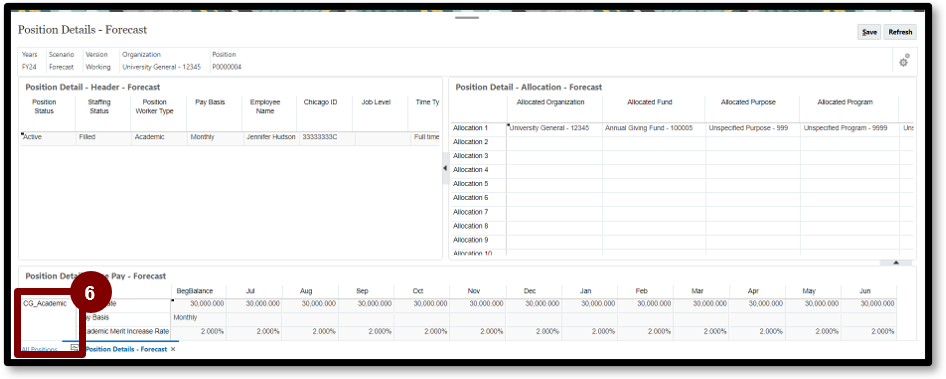Screen dimensions: 946x379
Task: Click the Academic Merit Increase Rate row label
Action: (125, 332)
